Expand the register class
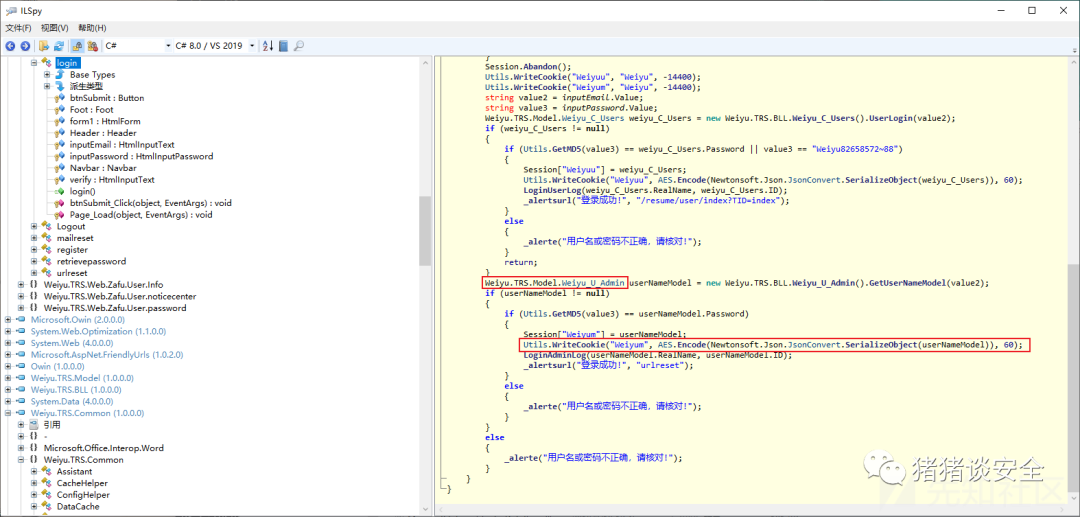This screenshot has width=1080, height=517. click(34, 250)
